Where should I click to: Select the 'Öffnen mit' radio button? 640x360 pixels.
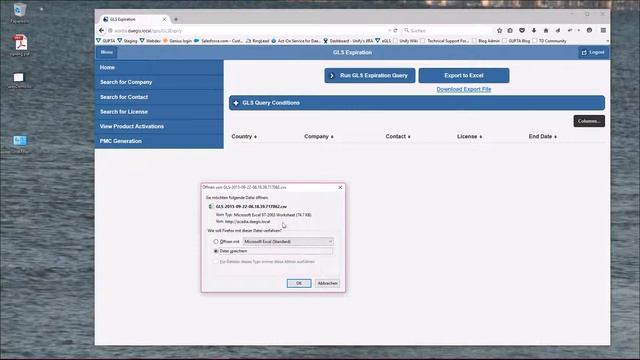click(216, 242)
